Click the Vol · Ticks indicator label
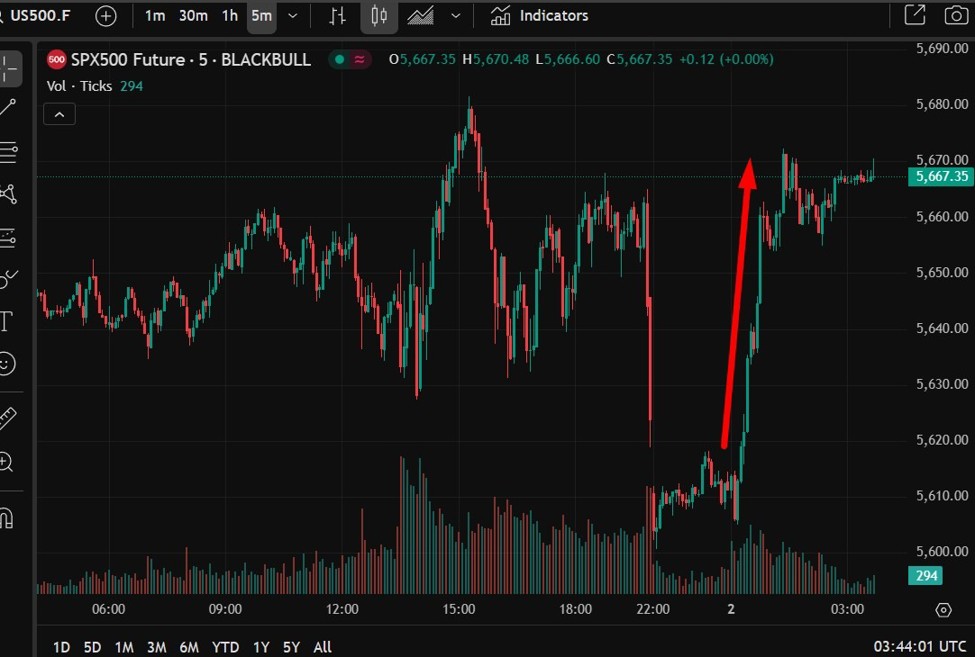The image size is (975, 657). pos(79,86)
